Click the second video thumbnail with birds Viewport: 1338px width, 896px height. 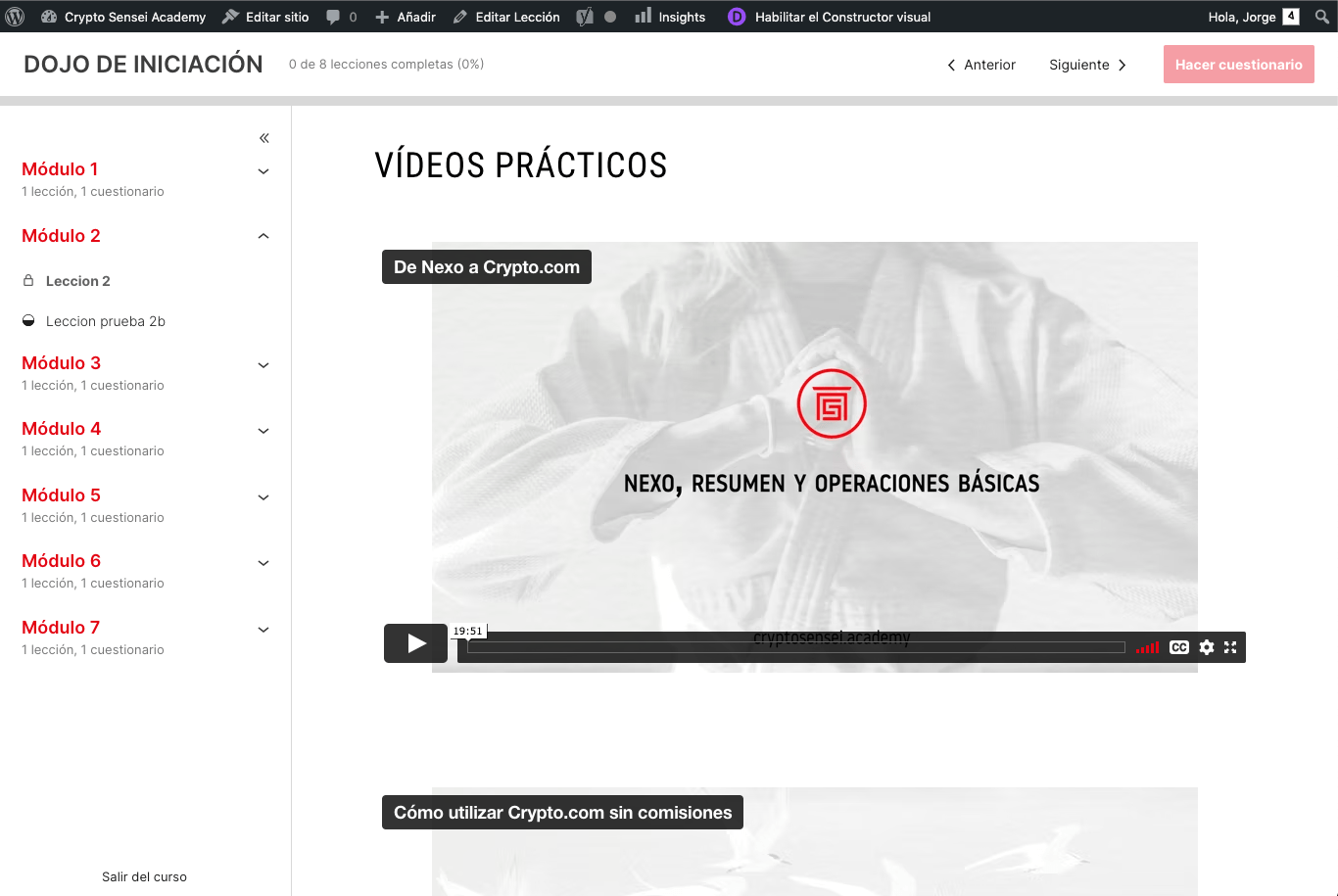pyautogui.click(x=815, y=842)
